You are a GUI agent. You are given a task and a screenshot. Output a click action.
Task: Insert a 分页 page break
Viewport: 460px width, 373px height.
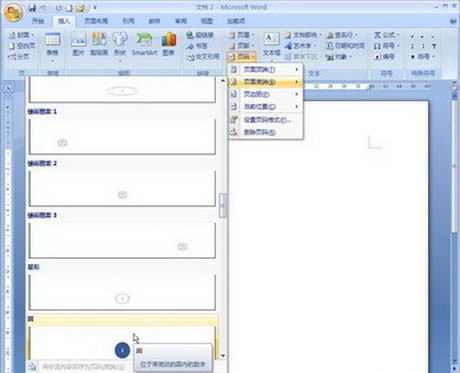19,56
